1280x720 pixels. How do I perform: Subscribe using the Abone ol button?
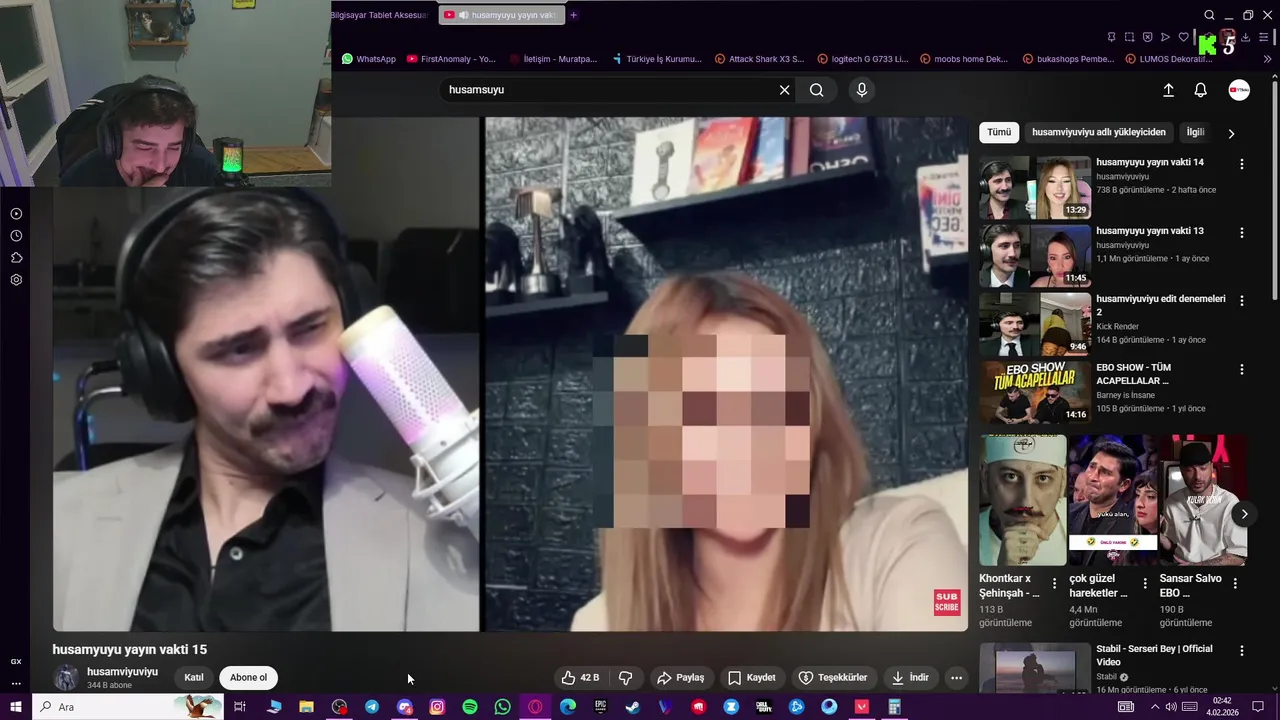(248, 677)
